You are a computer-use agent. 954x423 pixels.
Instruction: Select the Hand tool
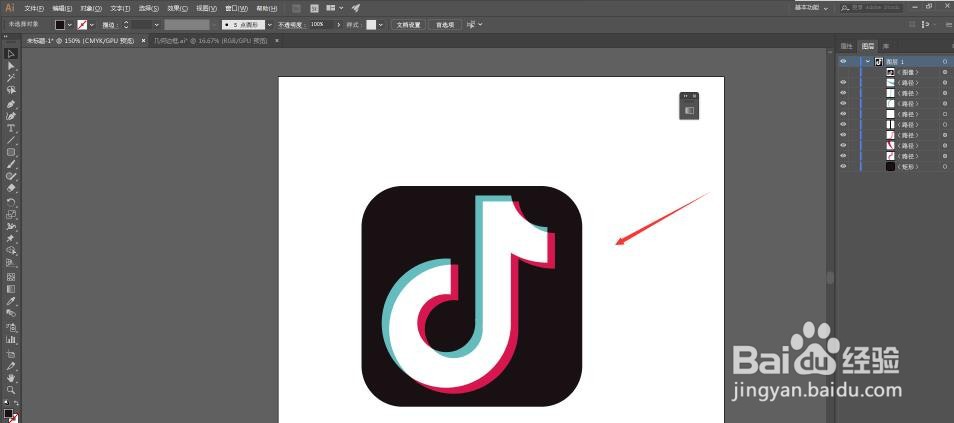11,378
